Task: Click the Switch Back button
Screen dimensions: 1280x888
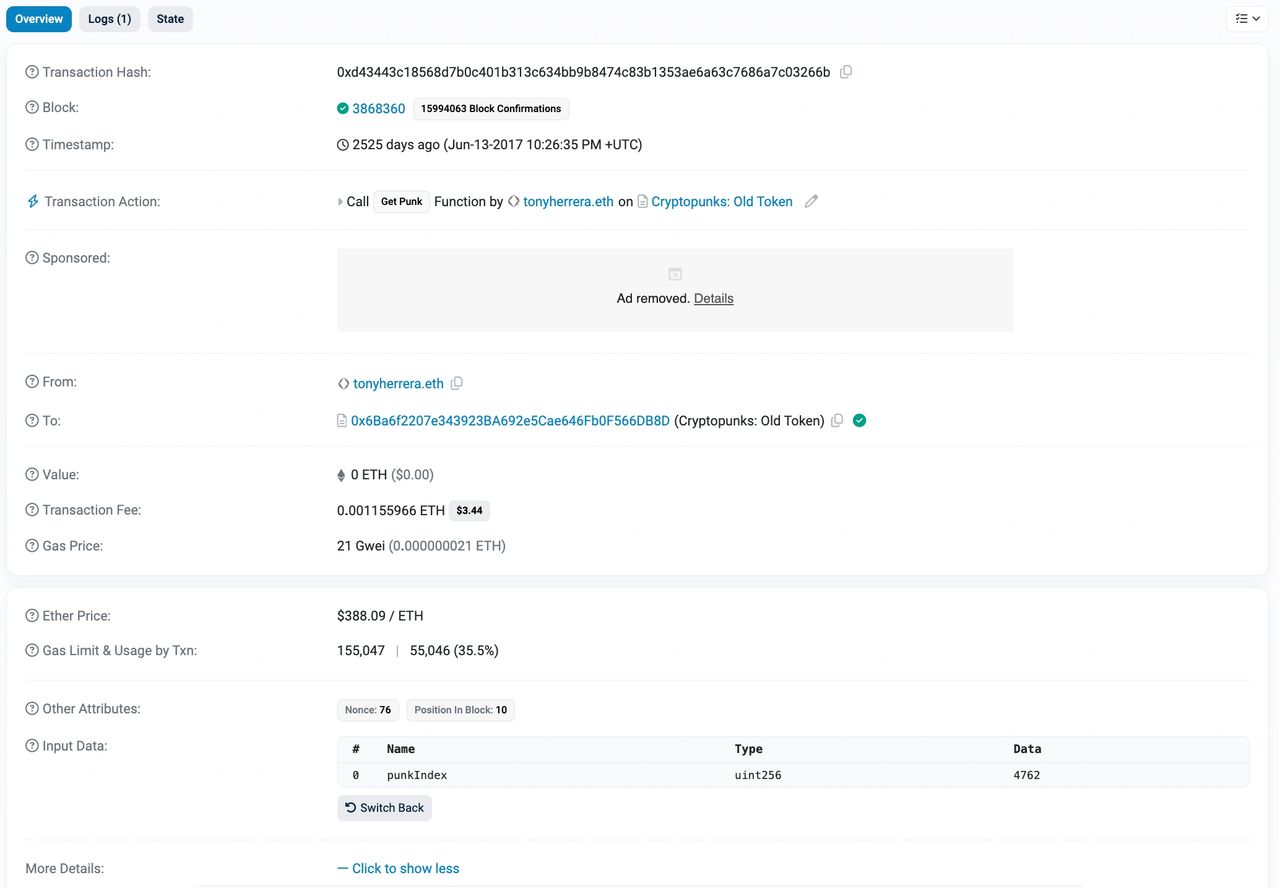Action: coord(384,808)
